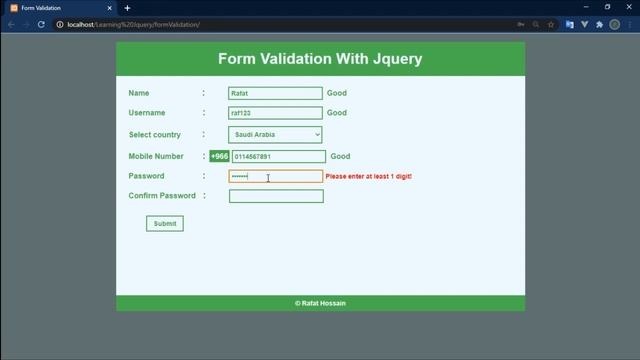Click the Mobile Number input field
Image resolution: width=640 pixels, height=360 pixels.
click(279, 156)
